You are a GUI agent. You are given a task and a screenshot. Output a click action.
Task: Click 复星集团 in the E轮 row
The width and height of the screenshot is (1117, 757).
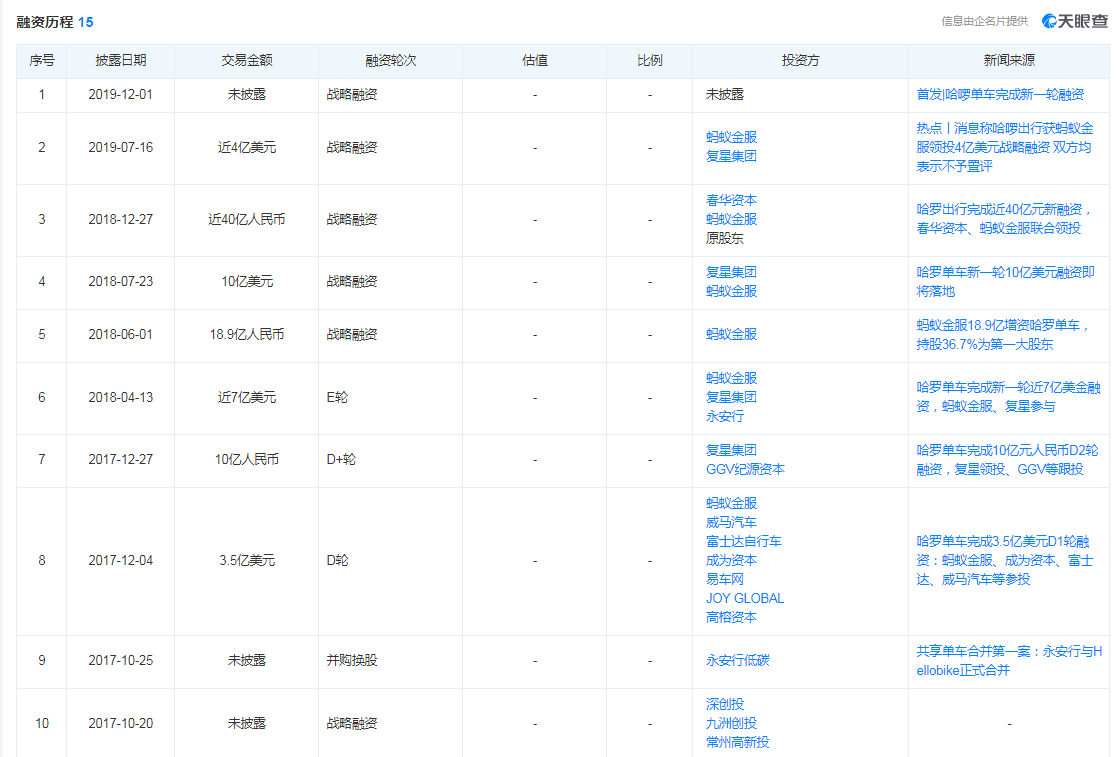[x=731, y=397]
